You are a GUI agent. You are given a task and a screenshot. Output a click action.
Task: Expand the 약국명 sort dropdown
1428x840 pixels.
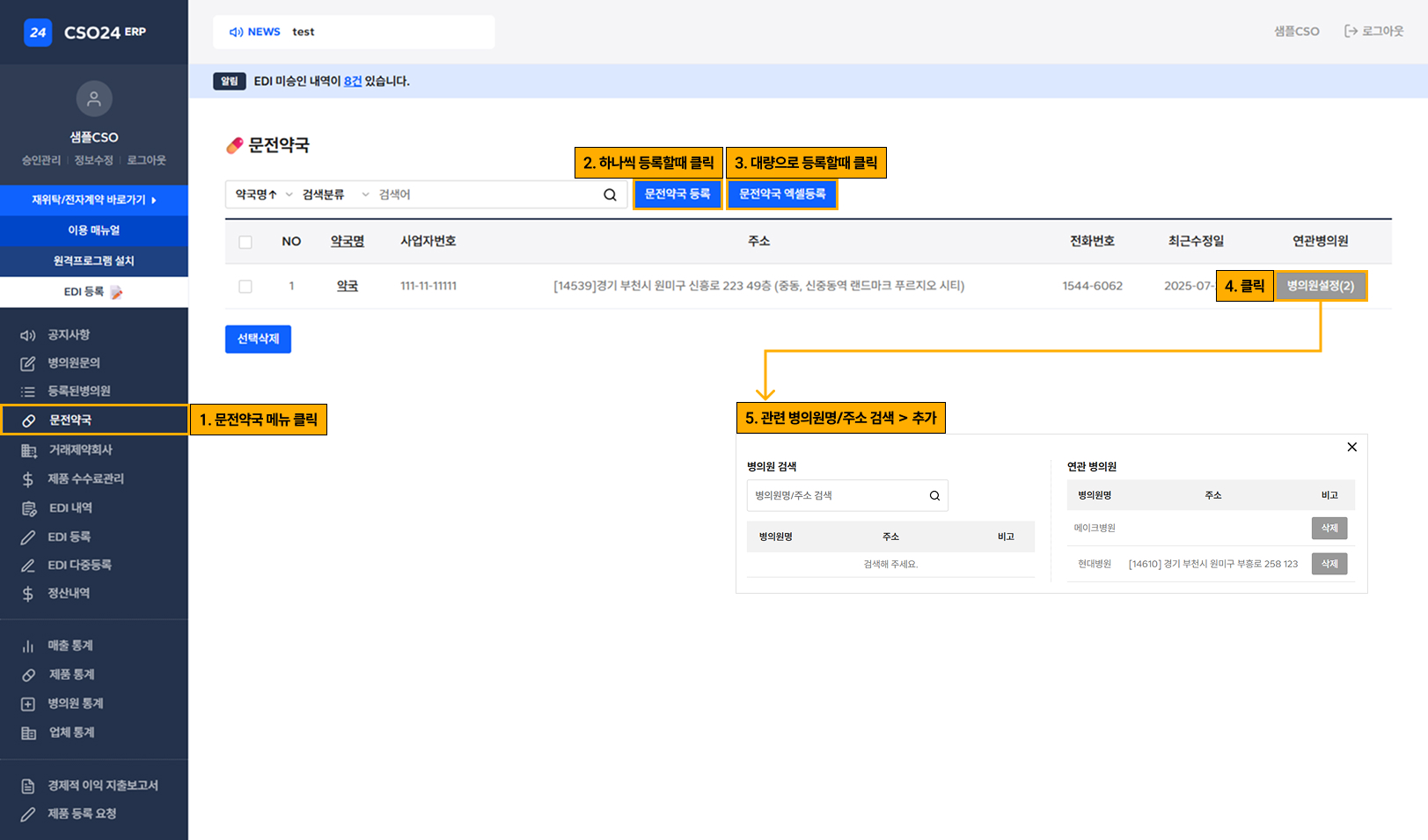pos(263,194)
